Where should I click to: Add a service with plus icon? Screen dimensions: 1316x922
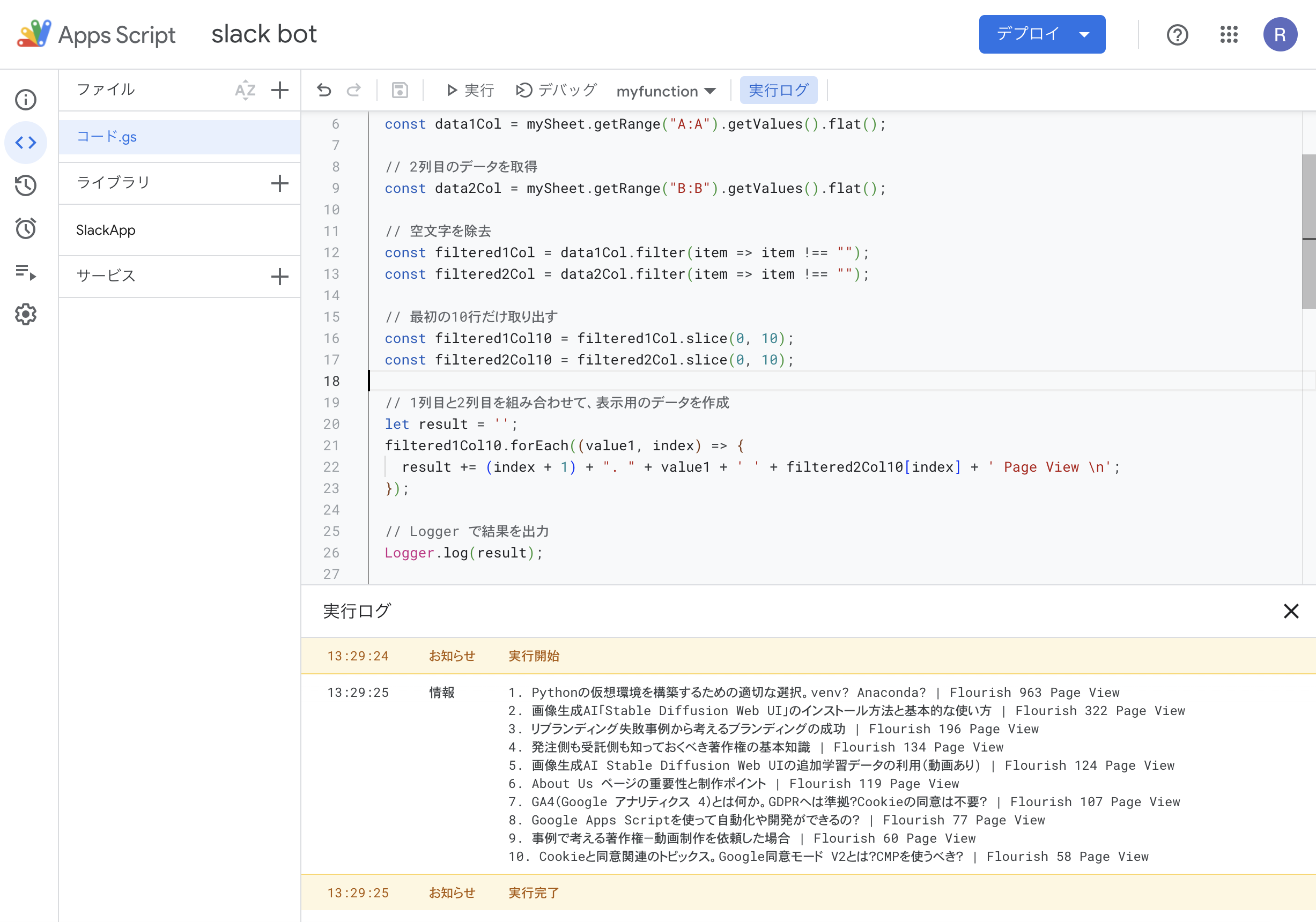280,277
